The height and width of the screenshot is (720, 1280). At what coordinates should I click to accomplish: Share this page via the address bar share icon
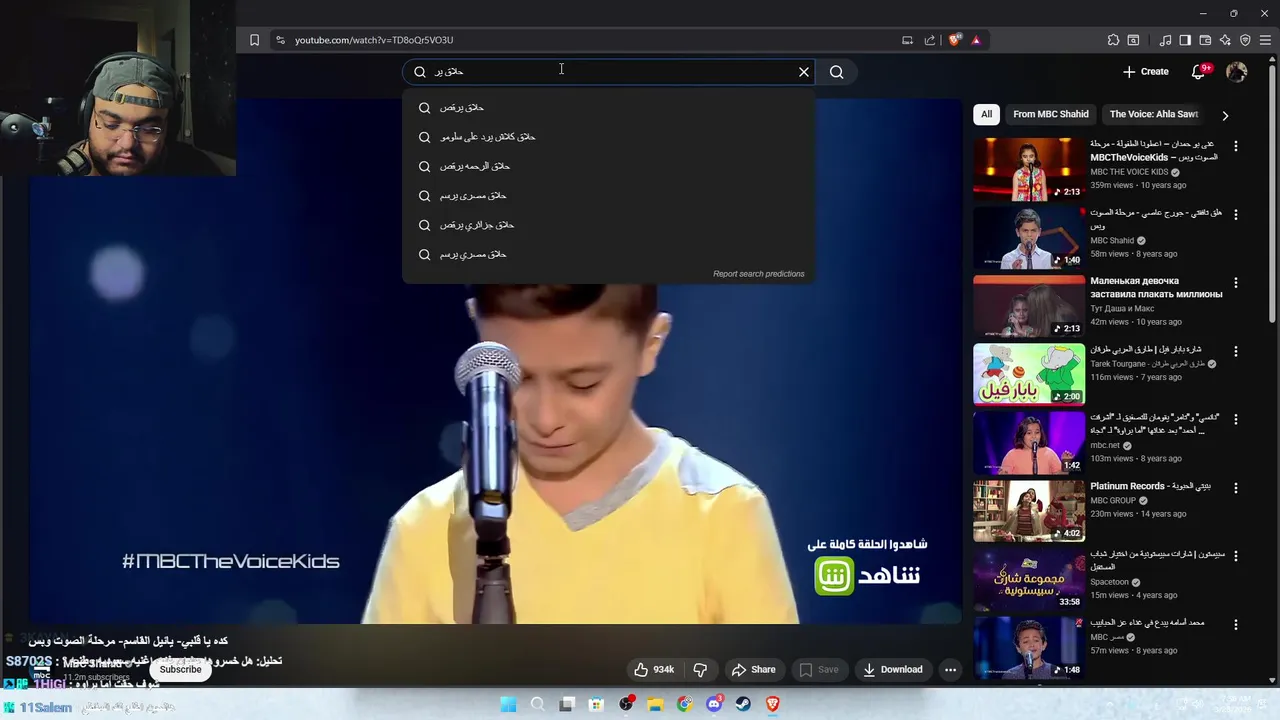[x=930, y=40]
